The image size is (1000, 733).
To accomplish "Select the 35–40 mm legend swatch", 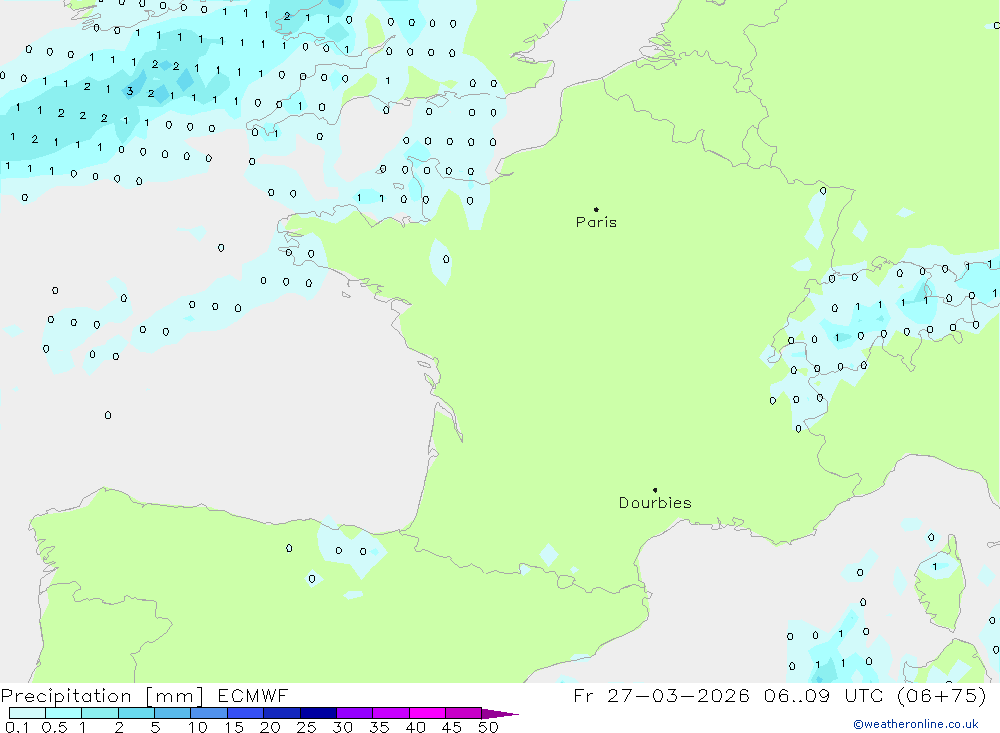I will tap(391, 713).
